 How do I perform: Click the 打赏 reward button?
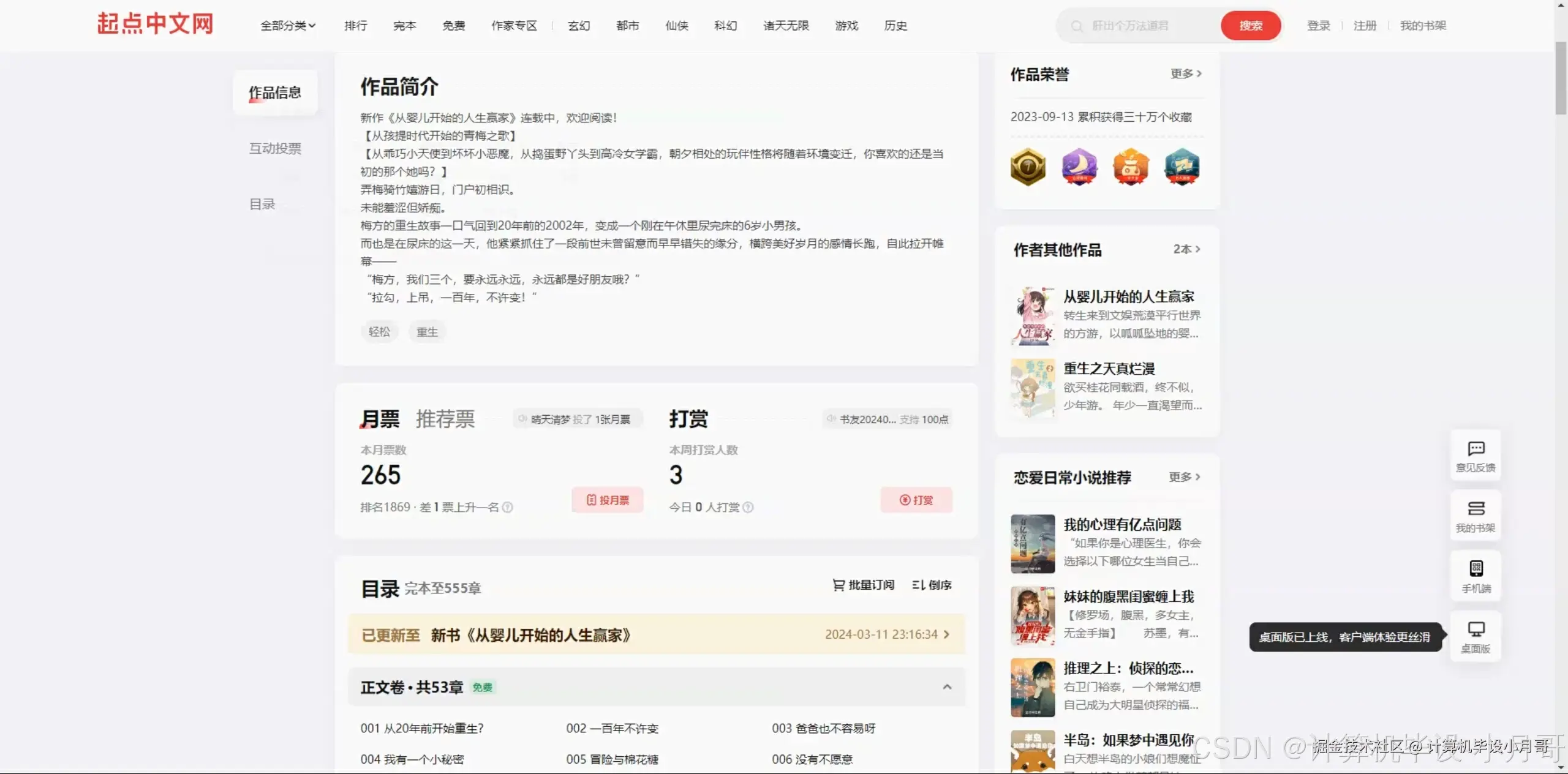(916, 500)
